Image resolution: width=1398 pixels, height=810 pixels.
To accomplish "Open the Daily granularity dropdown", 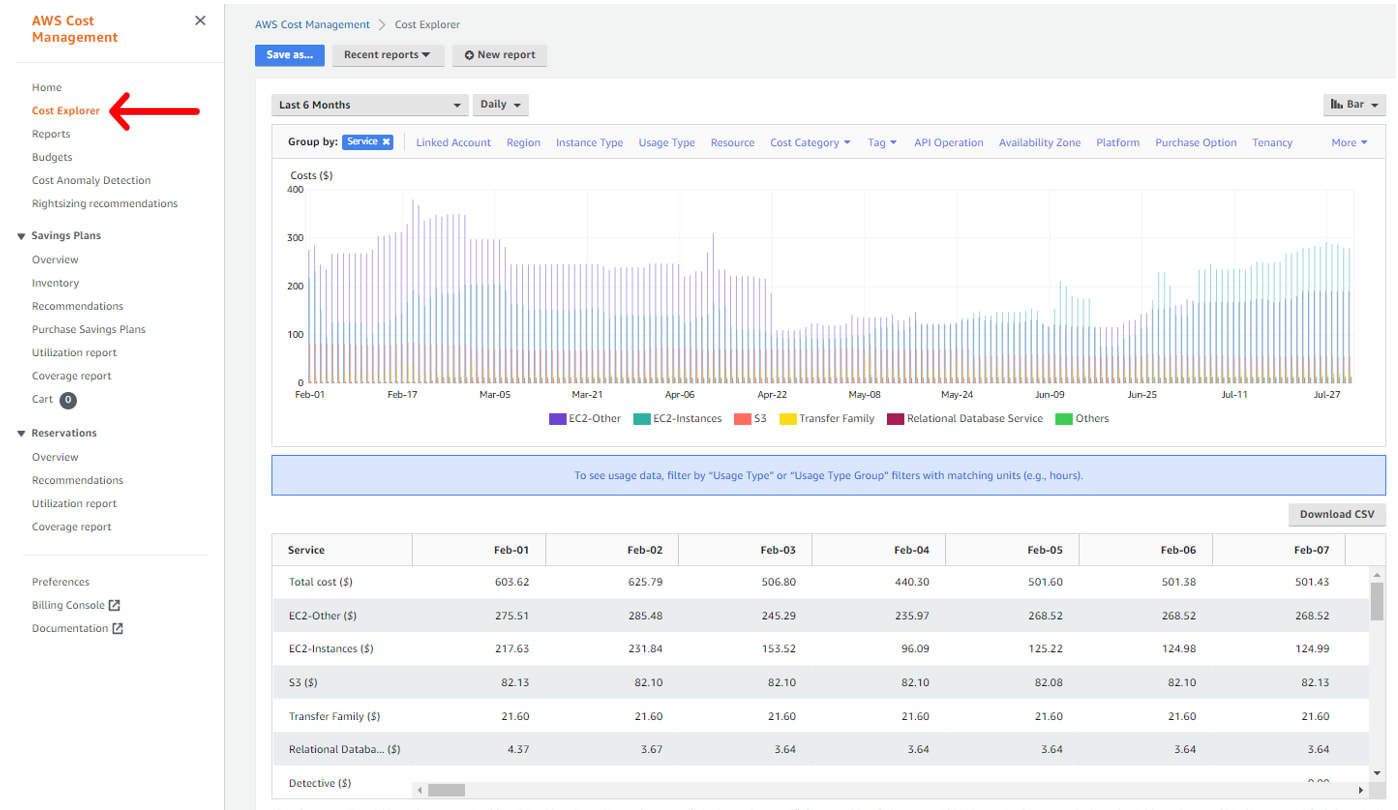I will point(500,105).
